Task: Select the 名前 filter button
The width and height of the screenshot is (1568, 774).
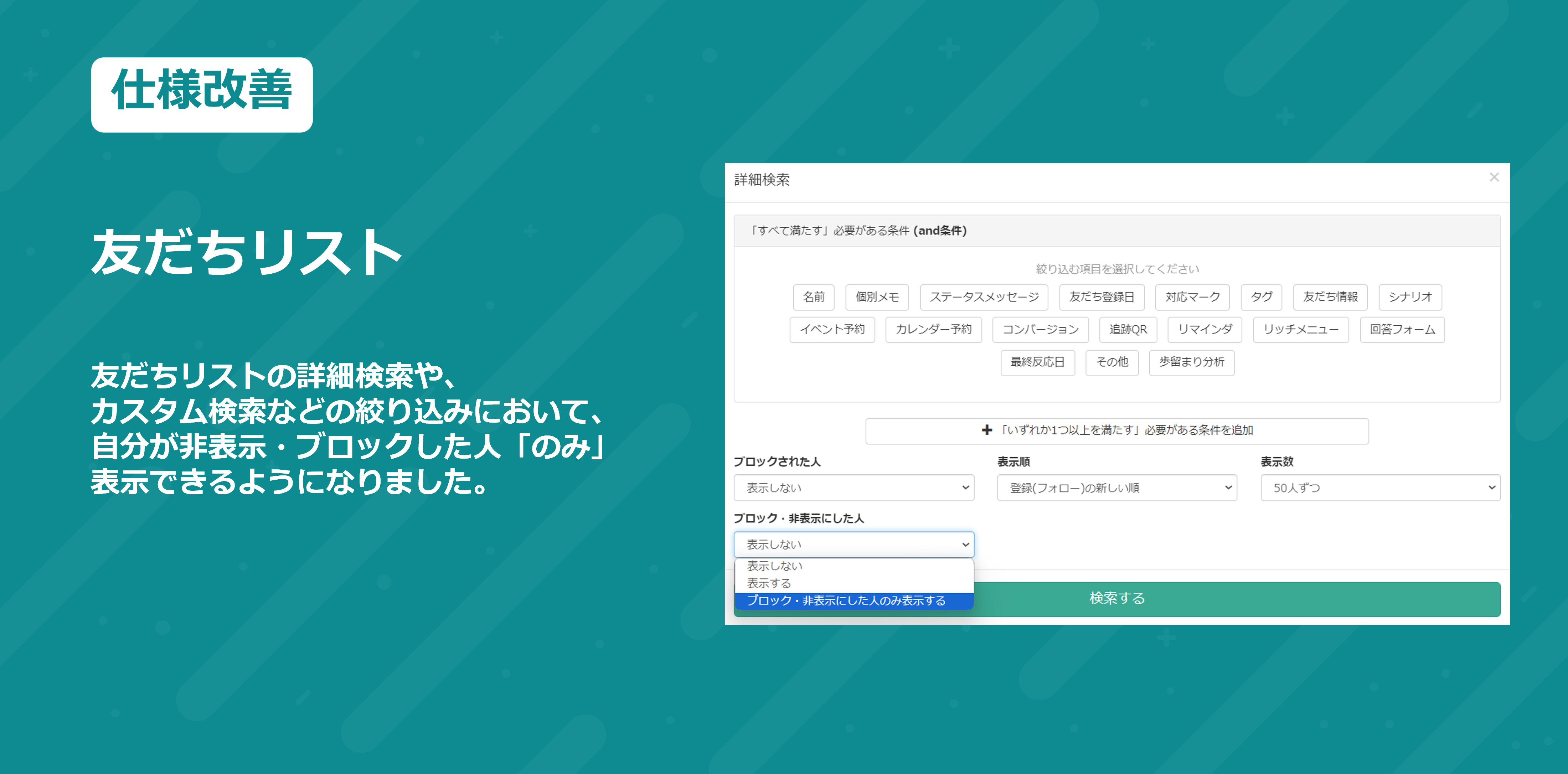Action: 813,297
